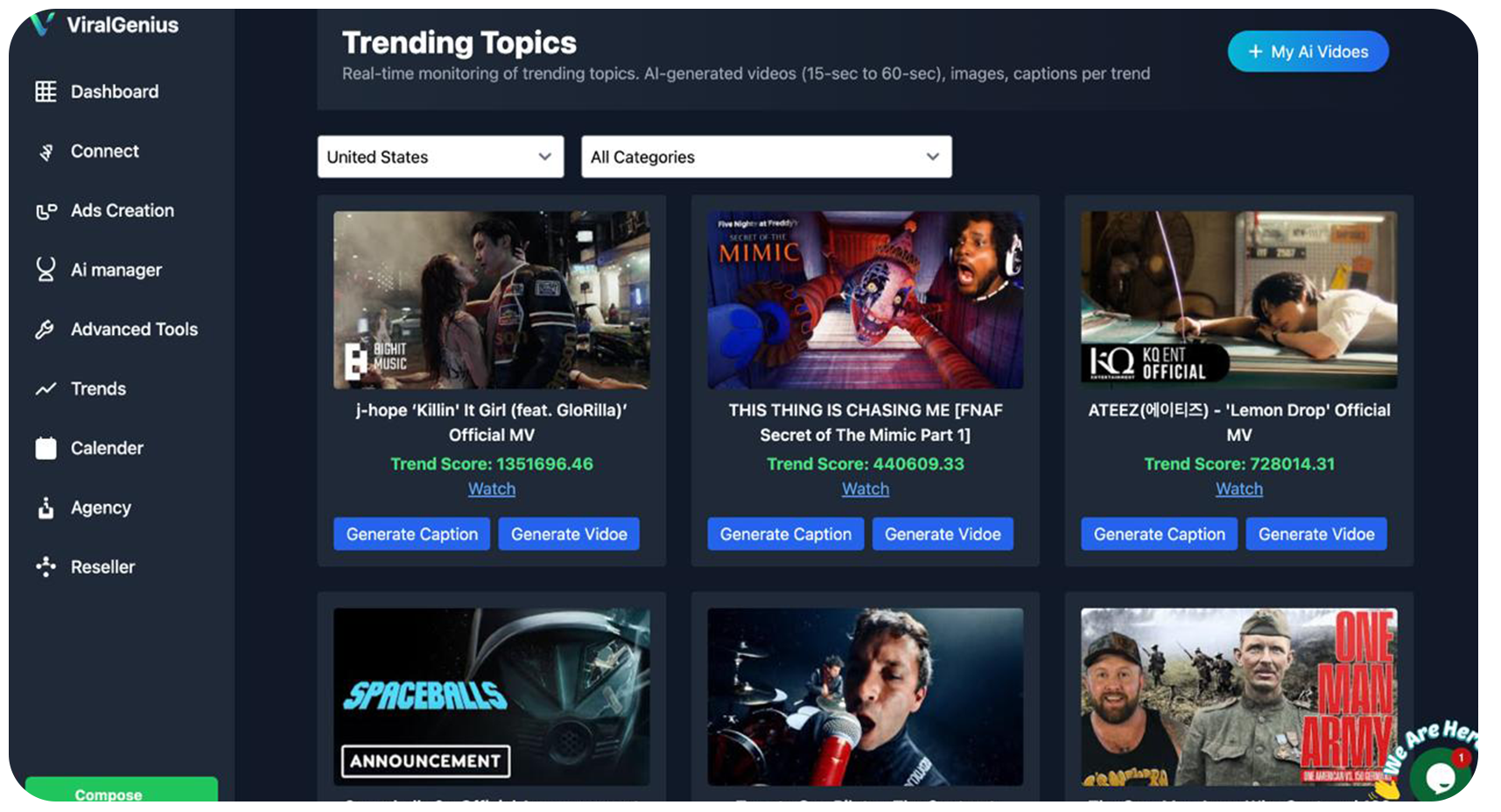Click the ViralGenius logo icon
The height and width of the screenshot is (812, 1501).
click(x=43, y=24)
